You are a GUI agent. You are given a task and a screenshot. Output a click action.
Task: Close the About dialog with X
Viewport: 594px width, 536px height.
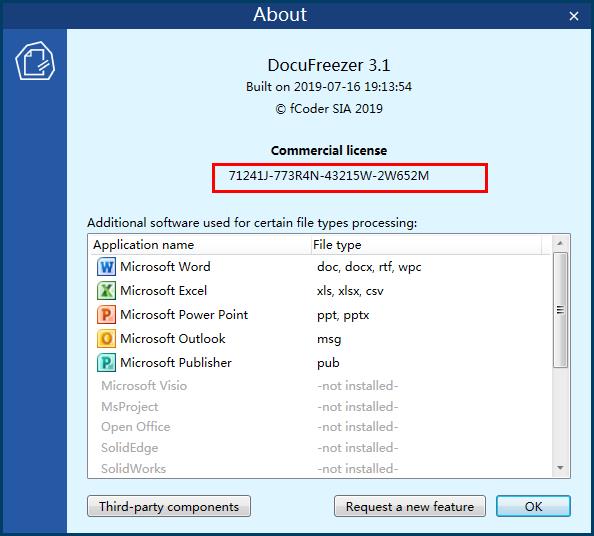574,16
